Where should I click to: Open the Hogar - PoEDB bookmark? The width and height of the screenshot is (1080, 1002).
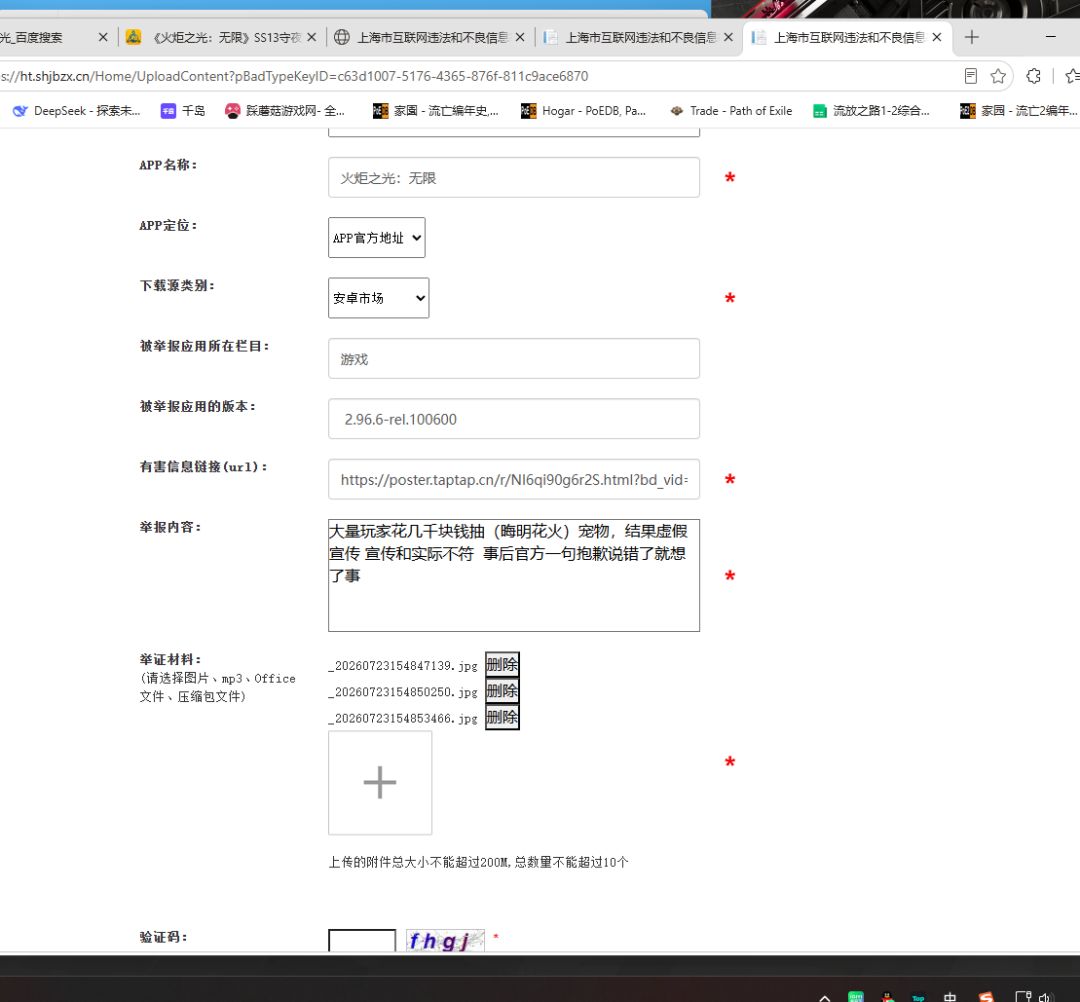(583, 111)
